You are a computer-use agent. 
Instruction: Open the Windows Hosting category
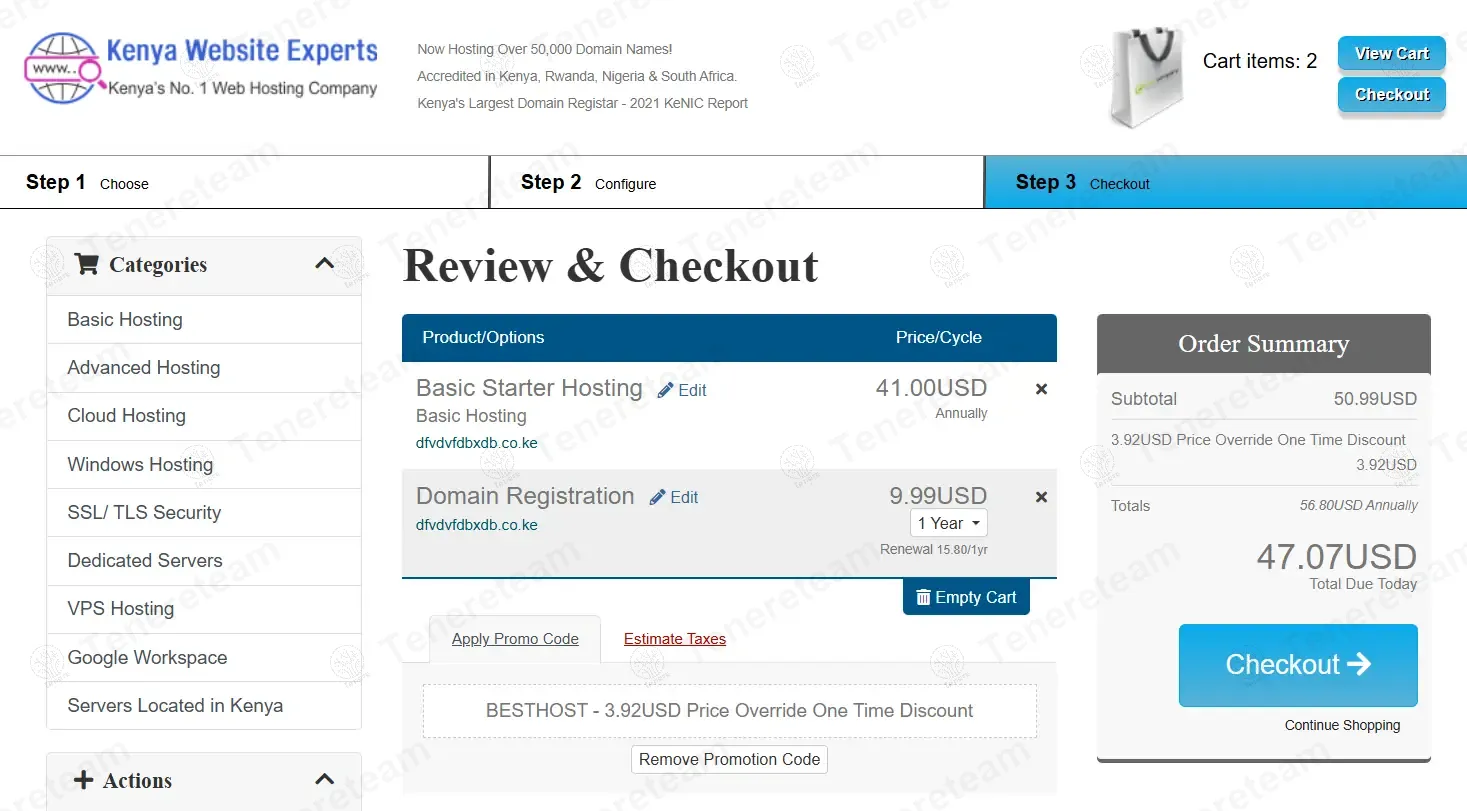click(204, 465)
